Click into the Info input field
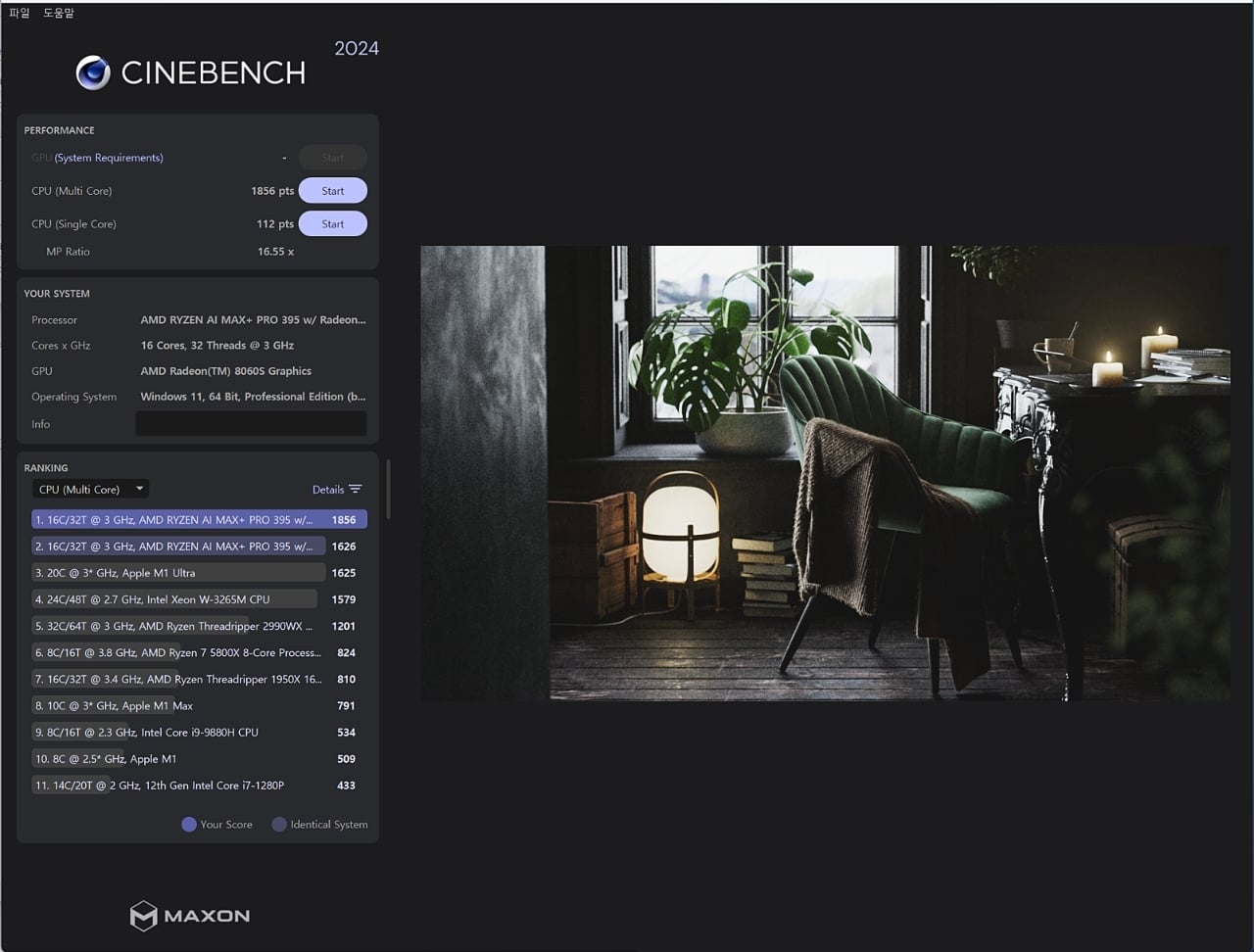Image resolution: width=1254 pixels, height=952 pixels. pos(251,424)
